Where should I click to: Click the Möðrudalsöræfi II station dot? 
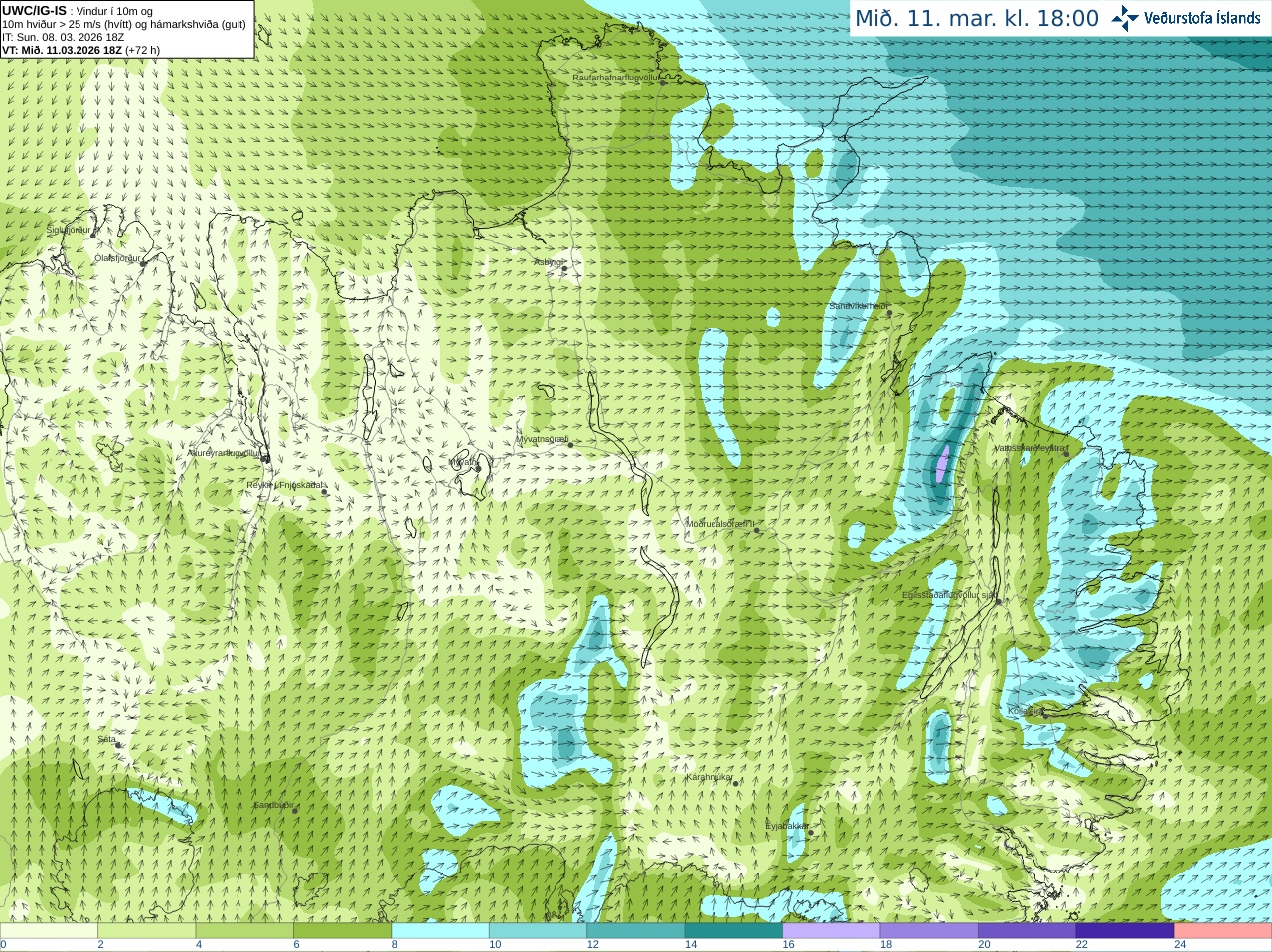coord(757,530)
